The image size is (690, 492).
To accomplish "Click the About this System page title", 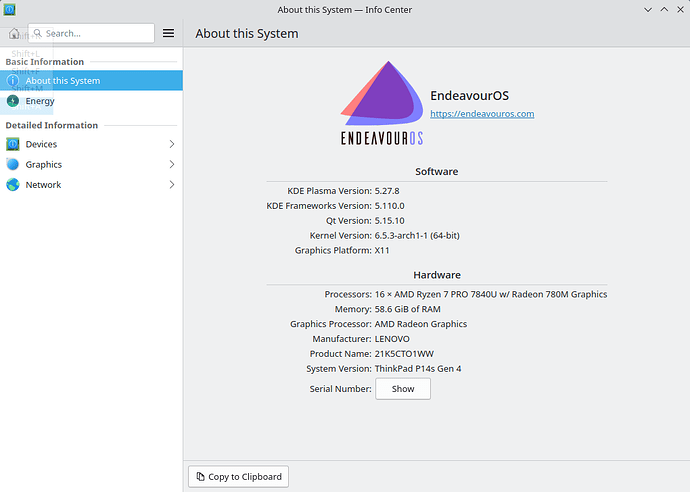I will tap(247, 33).
